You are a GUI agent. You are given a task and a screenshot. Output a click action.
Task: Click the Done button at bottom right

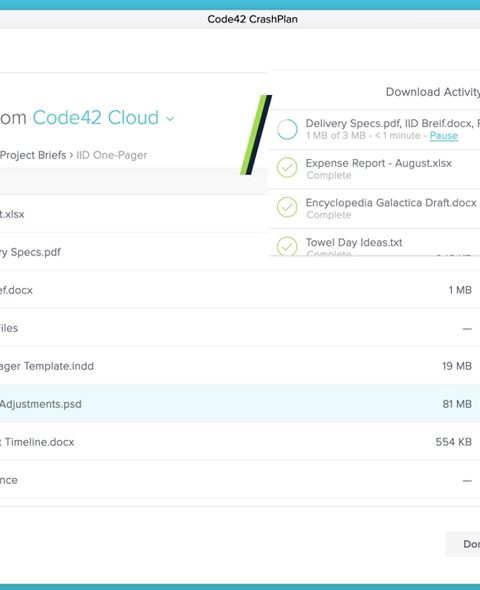463,544
